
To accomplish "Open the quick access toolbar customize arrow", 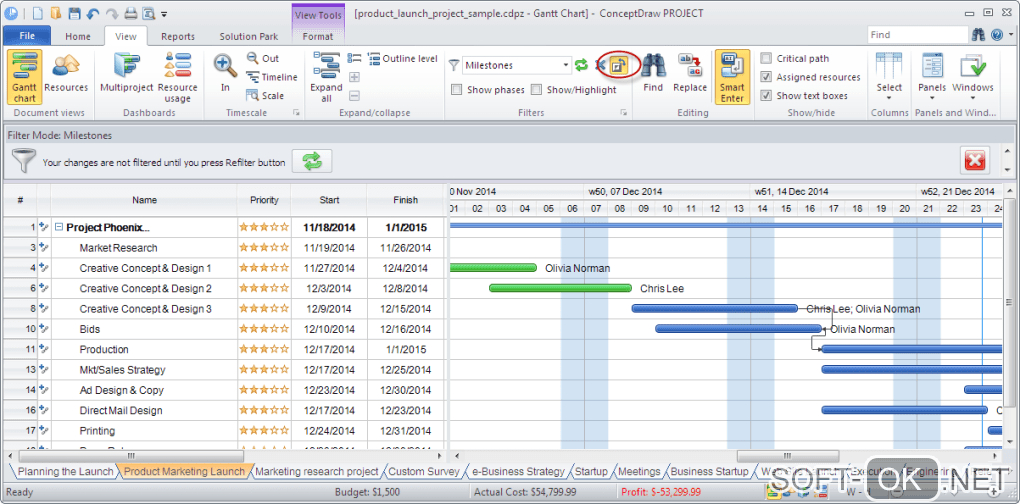I will coord(164,14).
